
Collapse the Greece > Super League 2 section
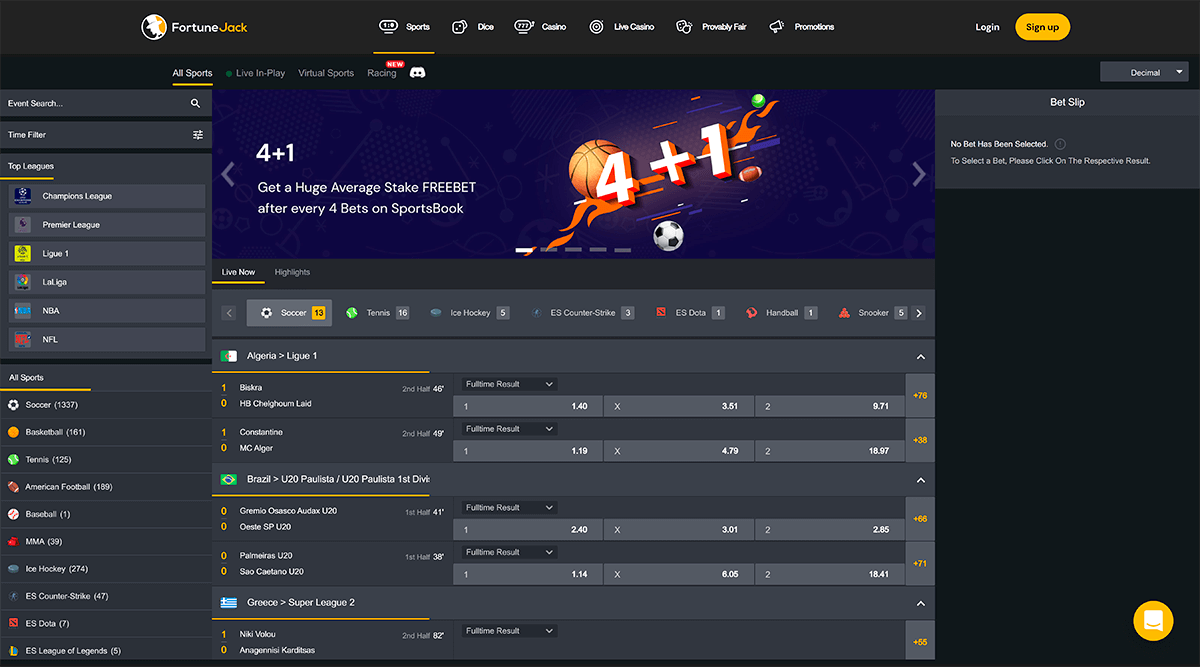920,603
